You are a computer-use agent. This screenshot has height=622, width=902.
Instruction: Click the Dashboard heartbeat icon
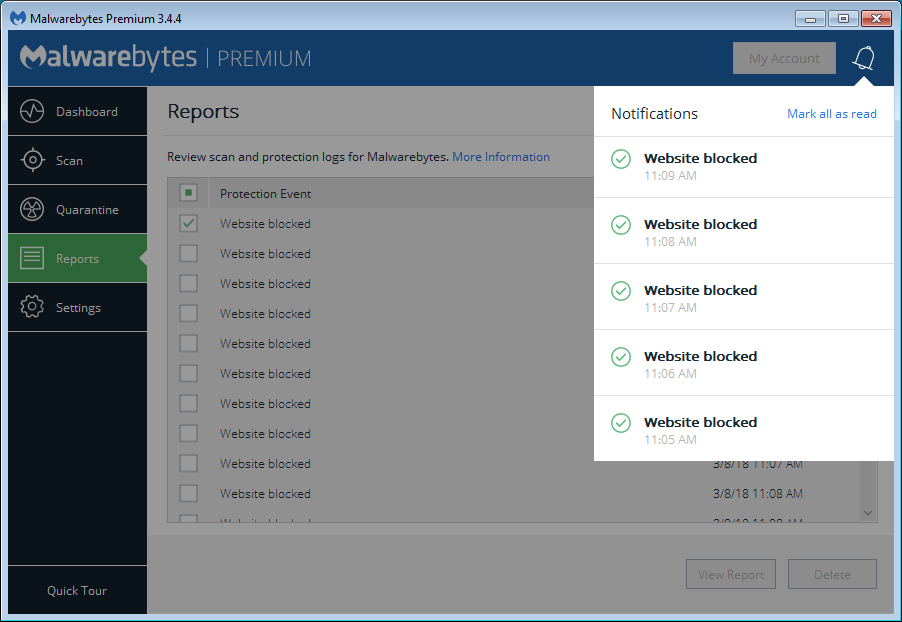pos(32,112)
